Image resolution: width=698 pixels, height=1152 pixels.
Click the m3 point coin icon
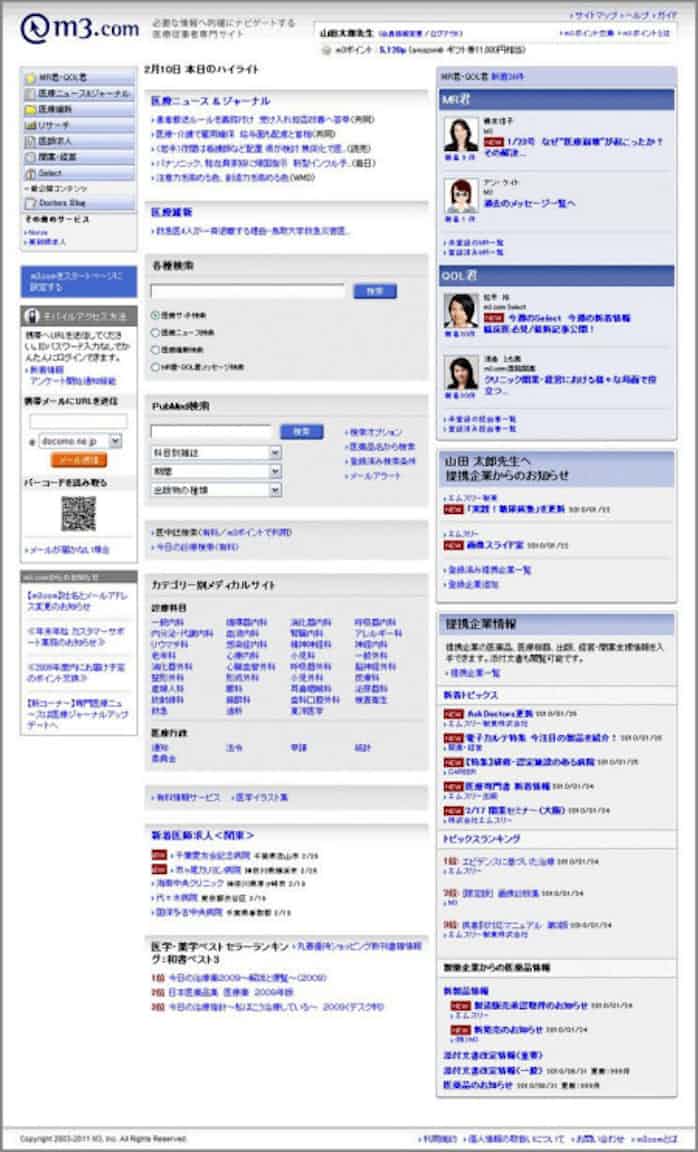326,48
